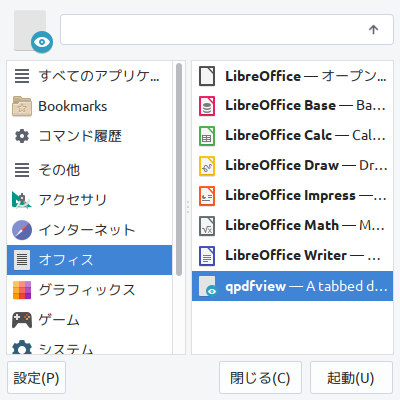Select the LibreOffice Impress entry
Viewport: 400px width, 400px height.
[292, 196]
